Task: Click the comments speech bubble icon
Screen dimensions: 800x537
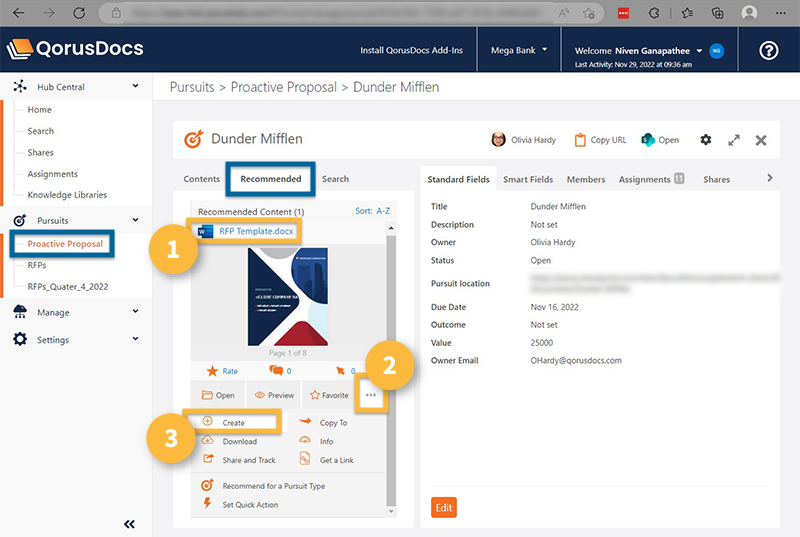Action: (x=276, y=370)
